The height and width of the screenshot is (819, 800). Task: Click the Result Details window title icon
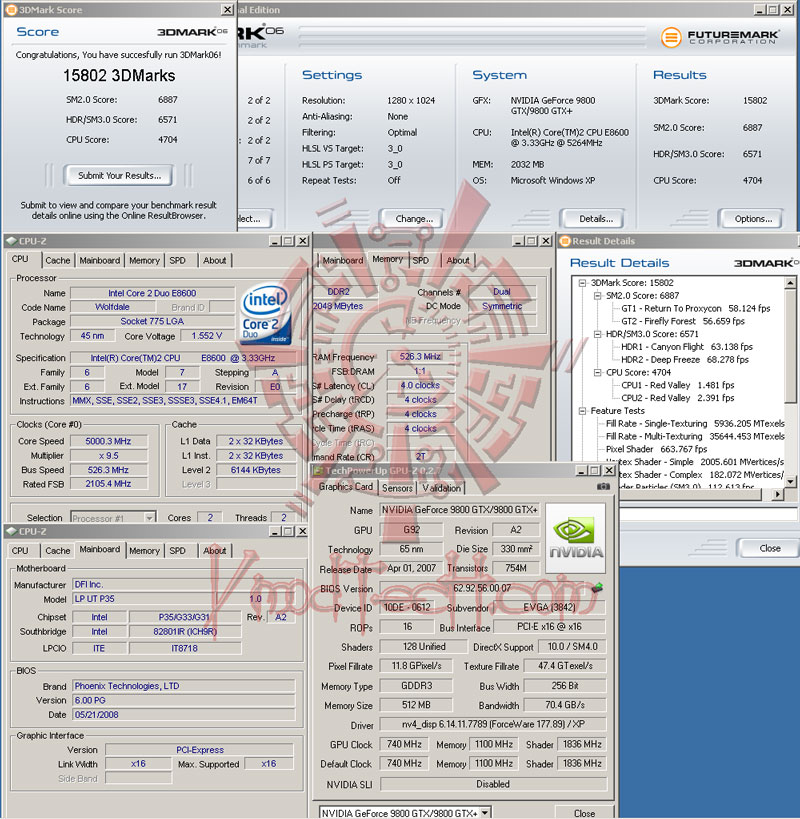click(564, 241)
